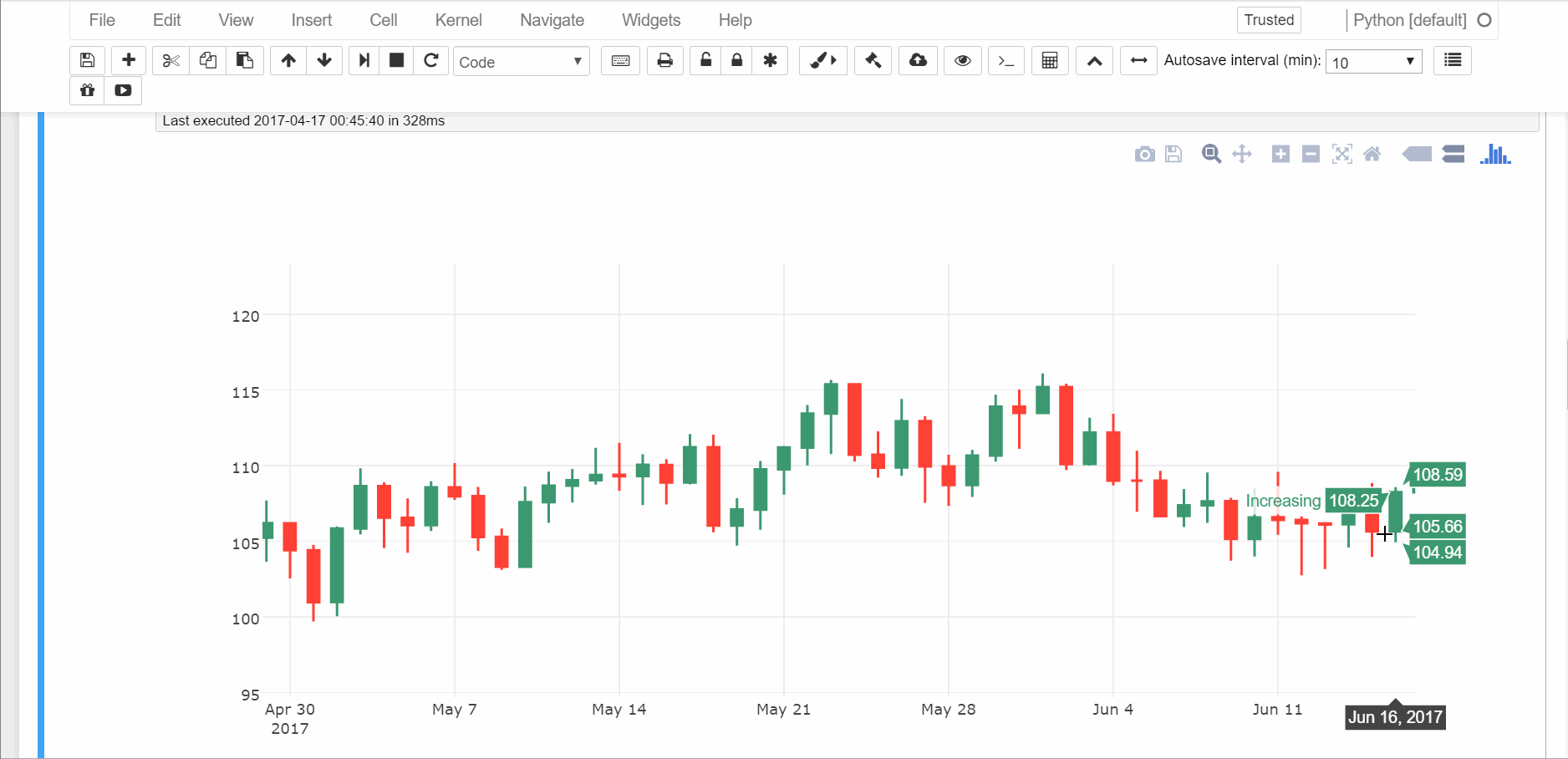
Task: Click the chevron-up collapse button in toolbar
Action: click(x=1094, y=60)
